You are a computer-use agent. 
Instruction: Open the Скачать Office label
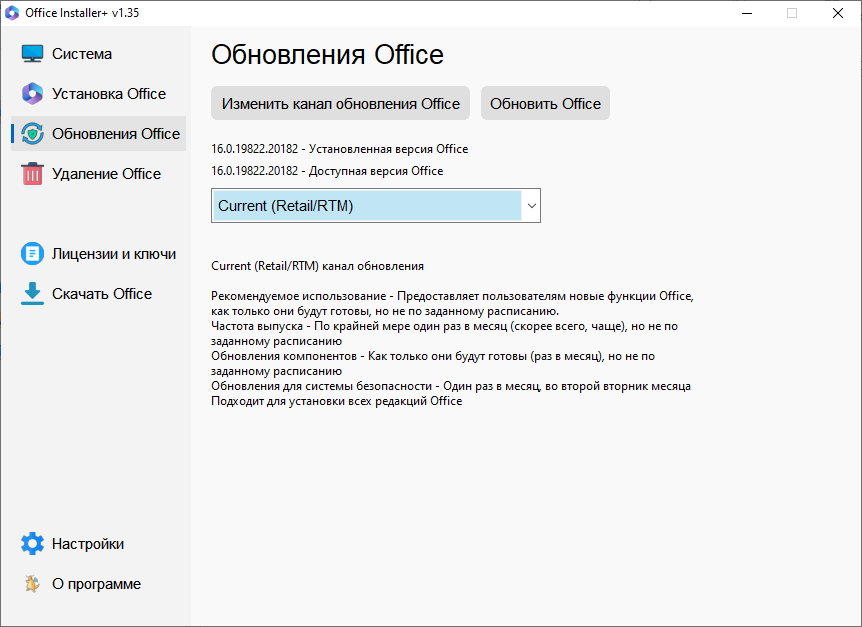click(x=102, y=294)
